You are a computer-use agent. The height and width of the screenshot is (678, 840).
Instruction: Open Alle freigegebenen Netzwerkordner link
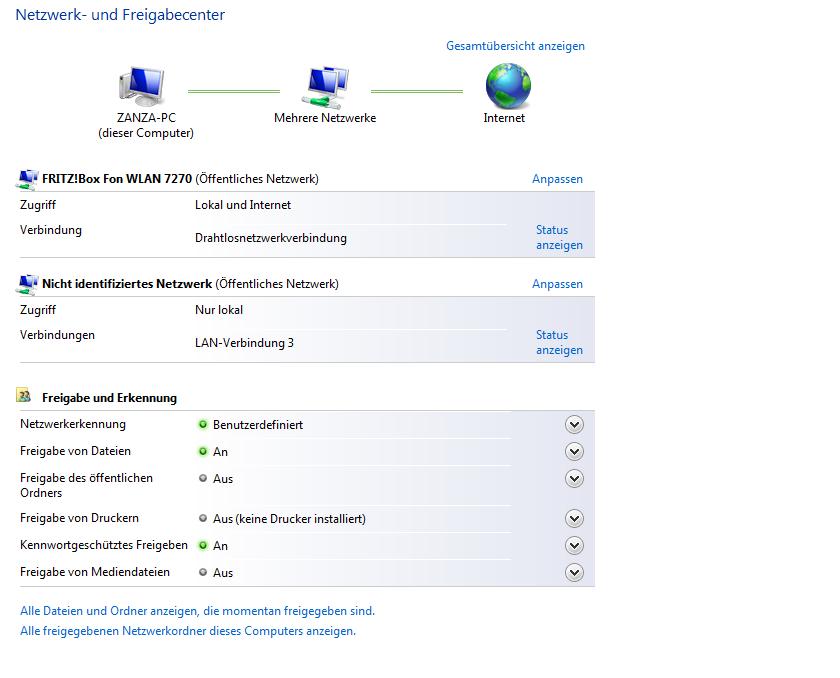(x=188, y=631)
